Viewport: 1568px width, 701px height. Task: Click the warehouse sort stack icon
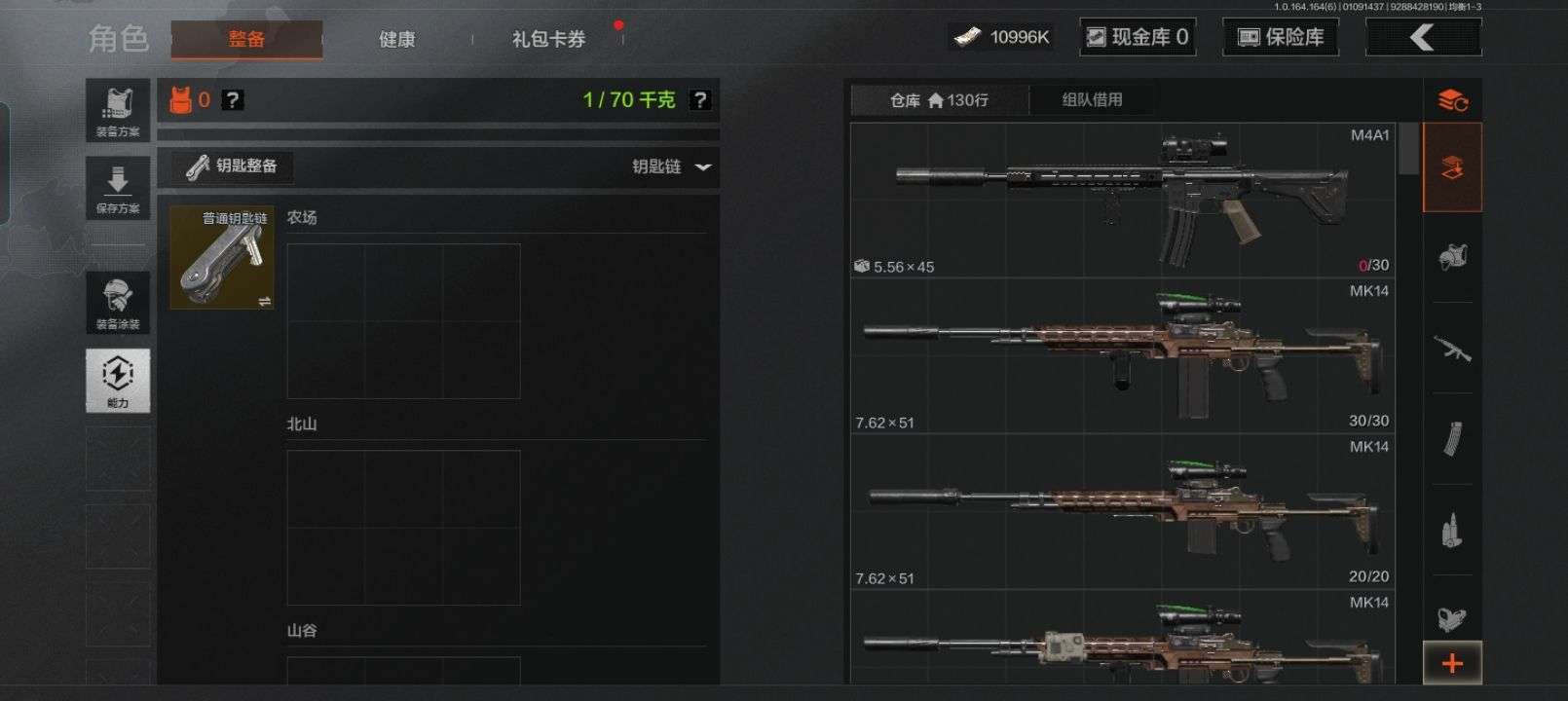click(1452, 99)
